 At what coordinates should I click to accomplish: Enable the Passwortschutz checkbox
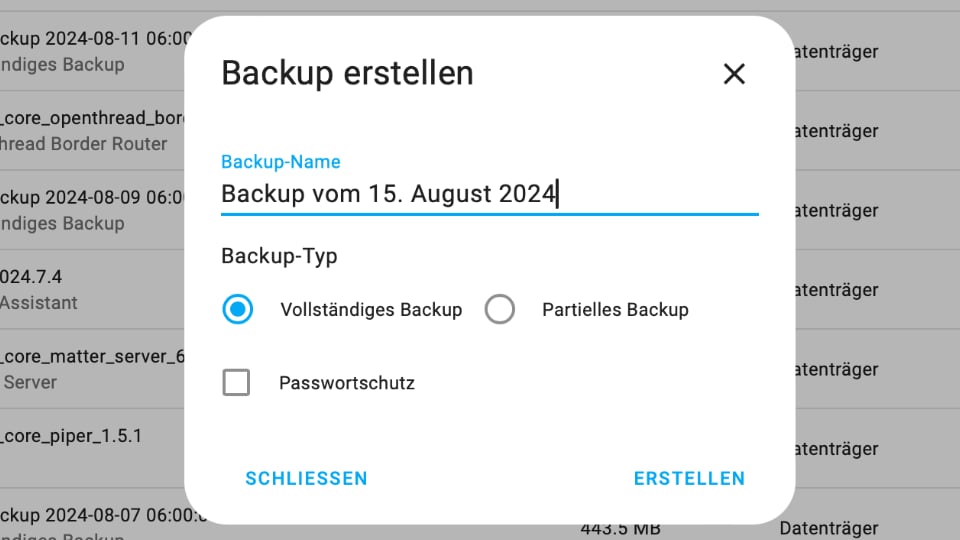pyautogui.click(x=236, y=382)
